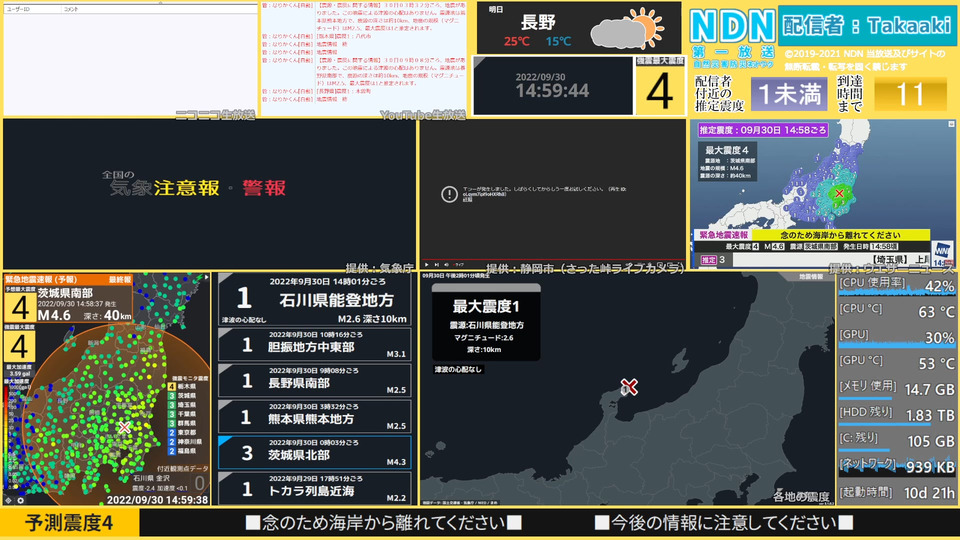Screen dimensions: 960x540
Task: Select 胆振地方中東部 M3.1 earthquake row
Action: click(315, 345)
